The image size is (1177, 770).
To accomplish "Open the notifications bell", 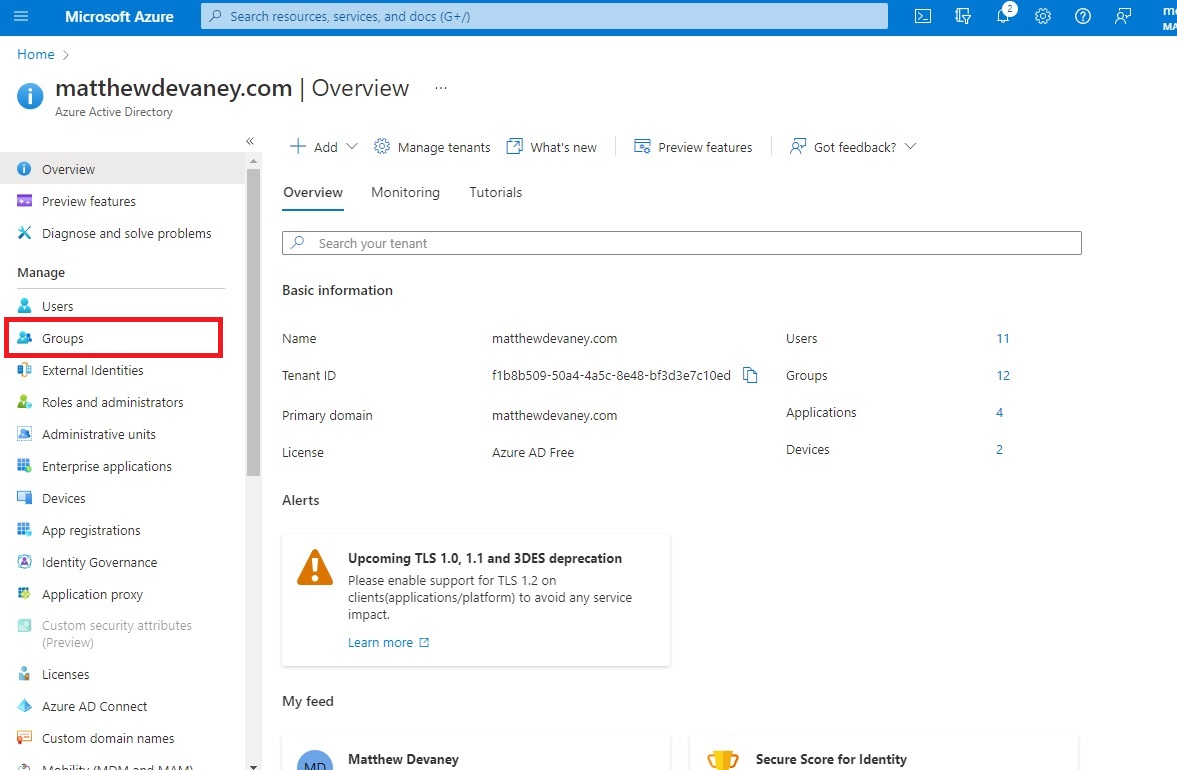I will 1004,16.
